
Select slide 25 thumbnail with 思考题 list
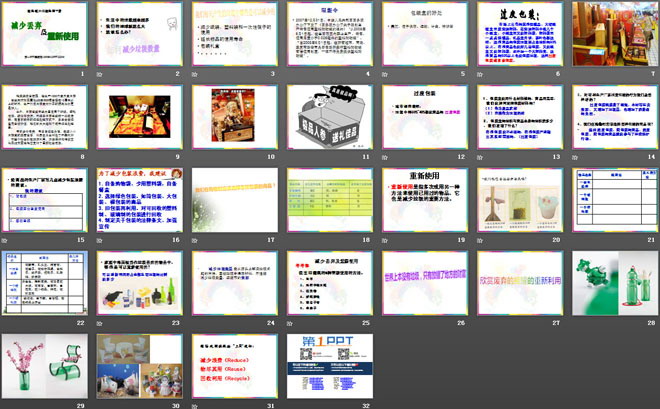(330, 283)
